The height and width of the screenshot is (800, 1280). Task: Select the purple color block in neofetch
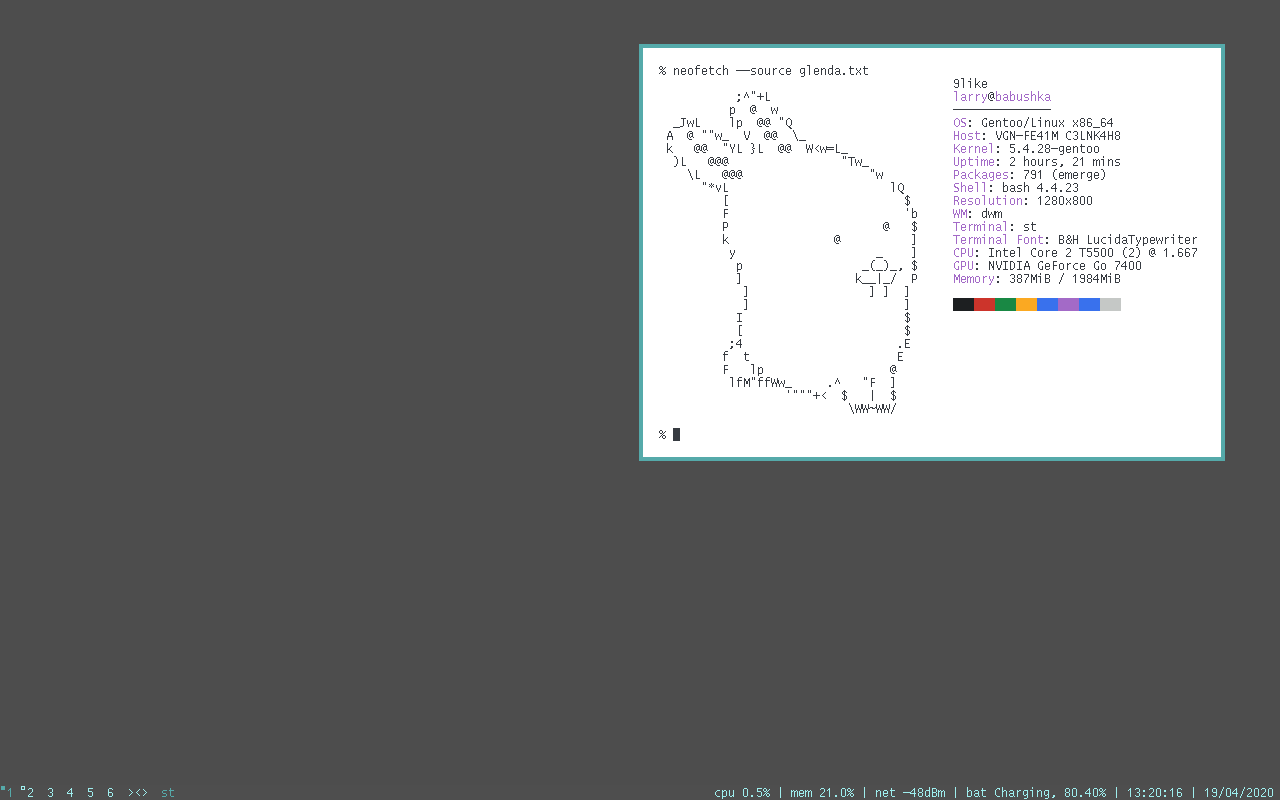[1068, 304]
